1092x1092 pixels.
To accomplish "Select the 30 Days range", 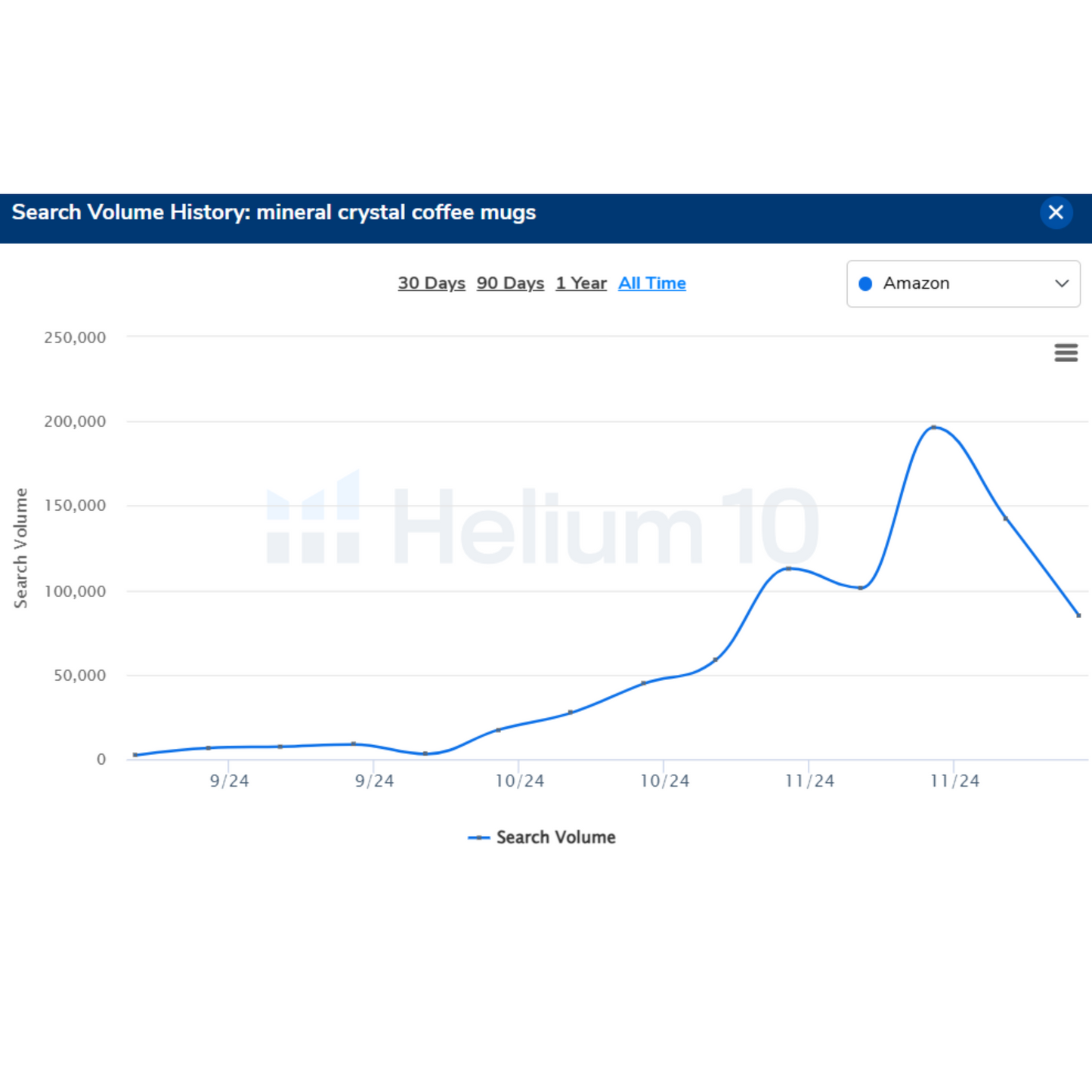I will pos(432,283).
